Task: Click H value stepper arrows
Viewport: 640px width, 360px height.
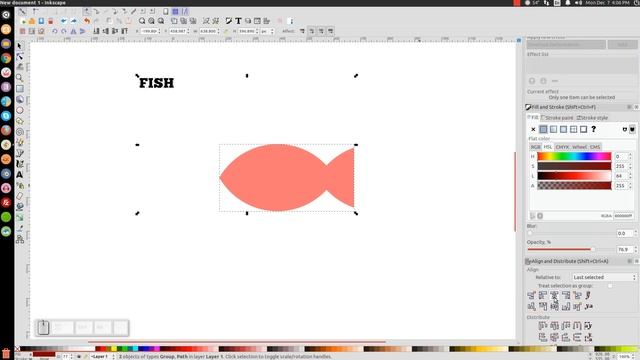Action: point(631,156)
